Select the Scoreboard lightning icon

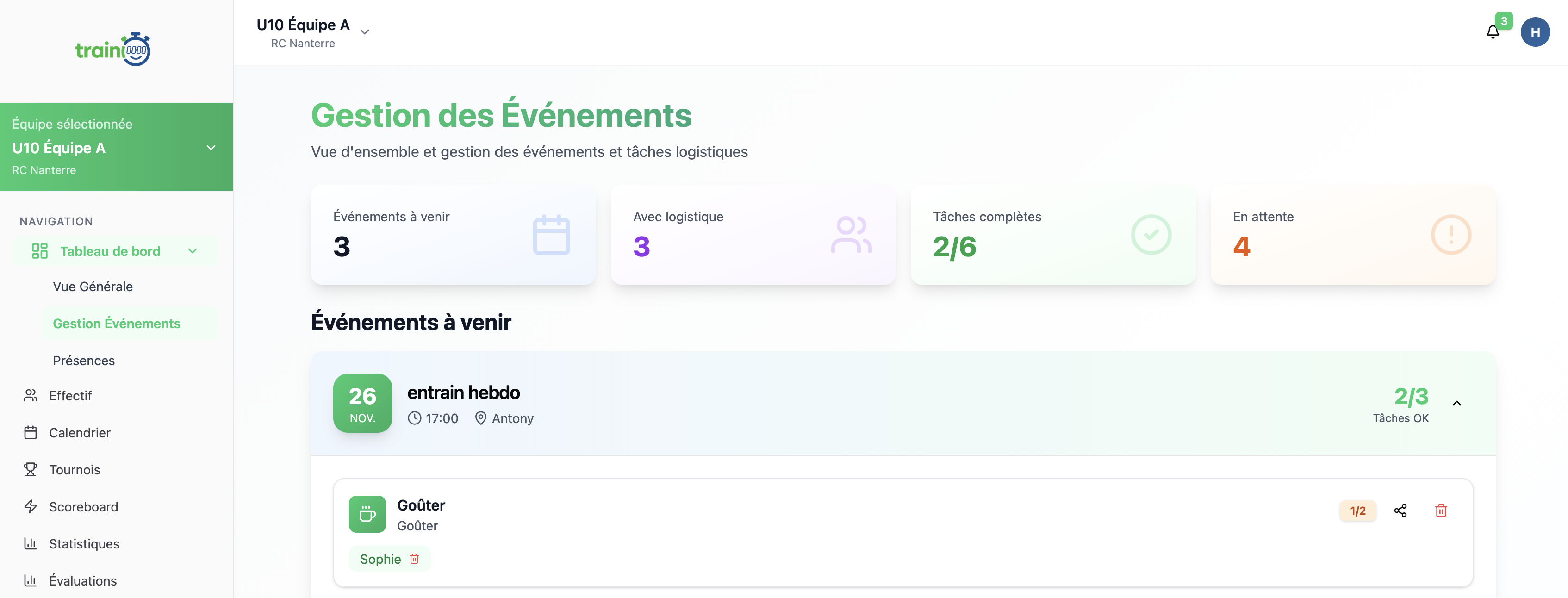[31, 506]
